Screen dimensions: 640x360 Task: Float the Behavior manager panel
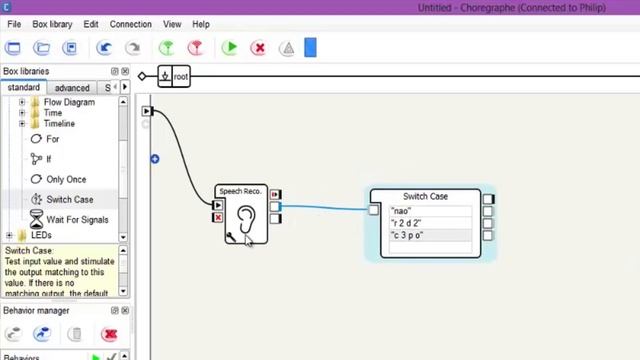115,311
